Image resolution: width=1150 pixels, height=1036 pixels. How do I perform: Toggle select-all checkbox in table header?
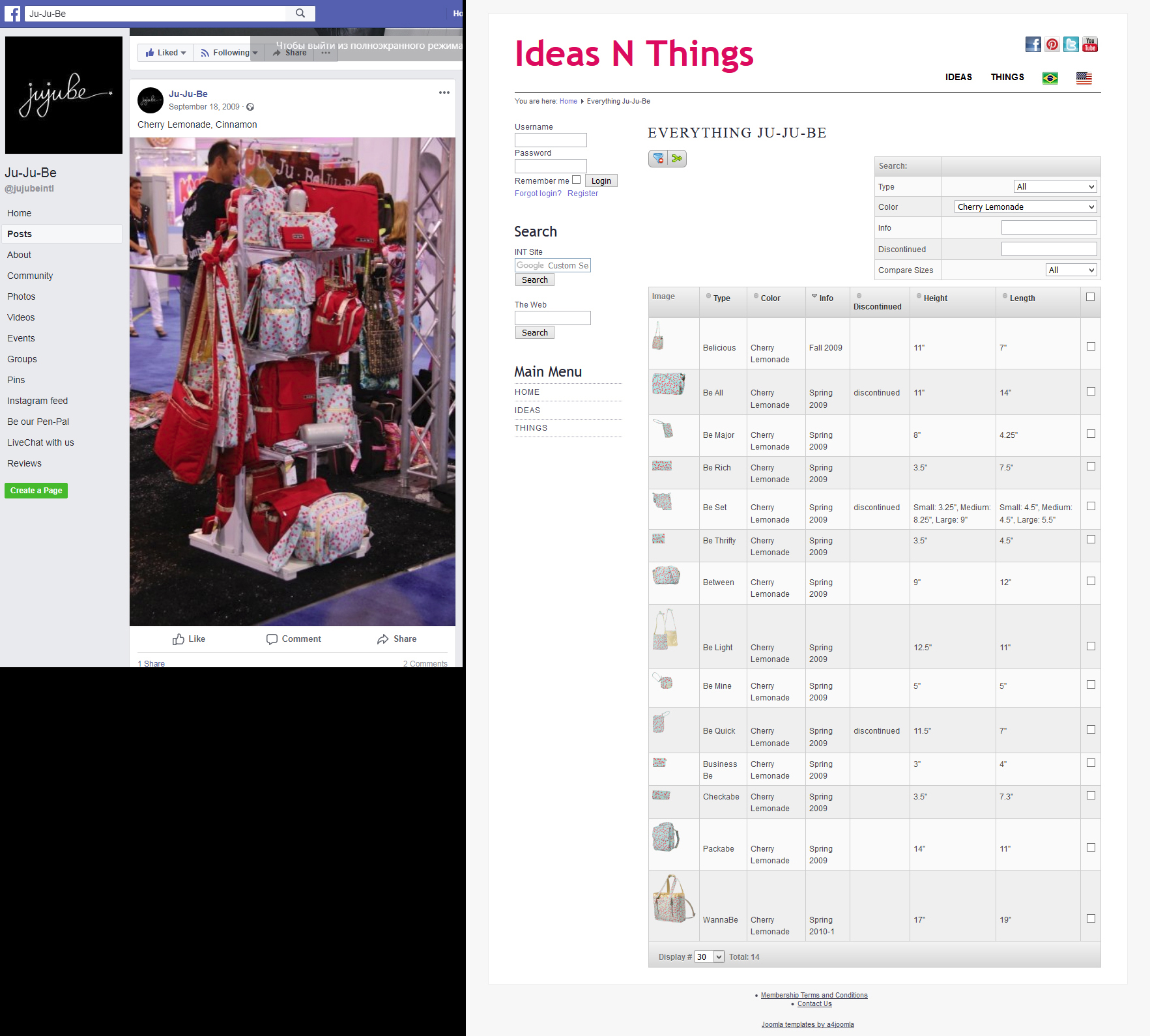(1090, 296)
